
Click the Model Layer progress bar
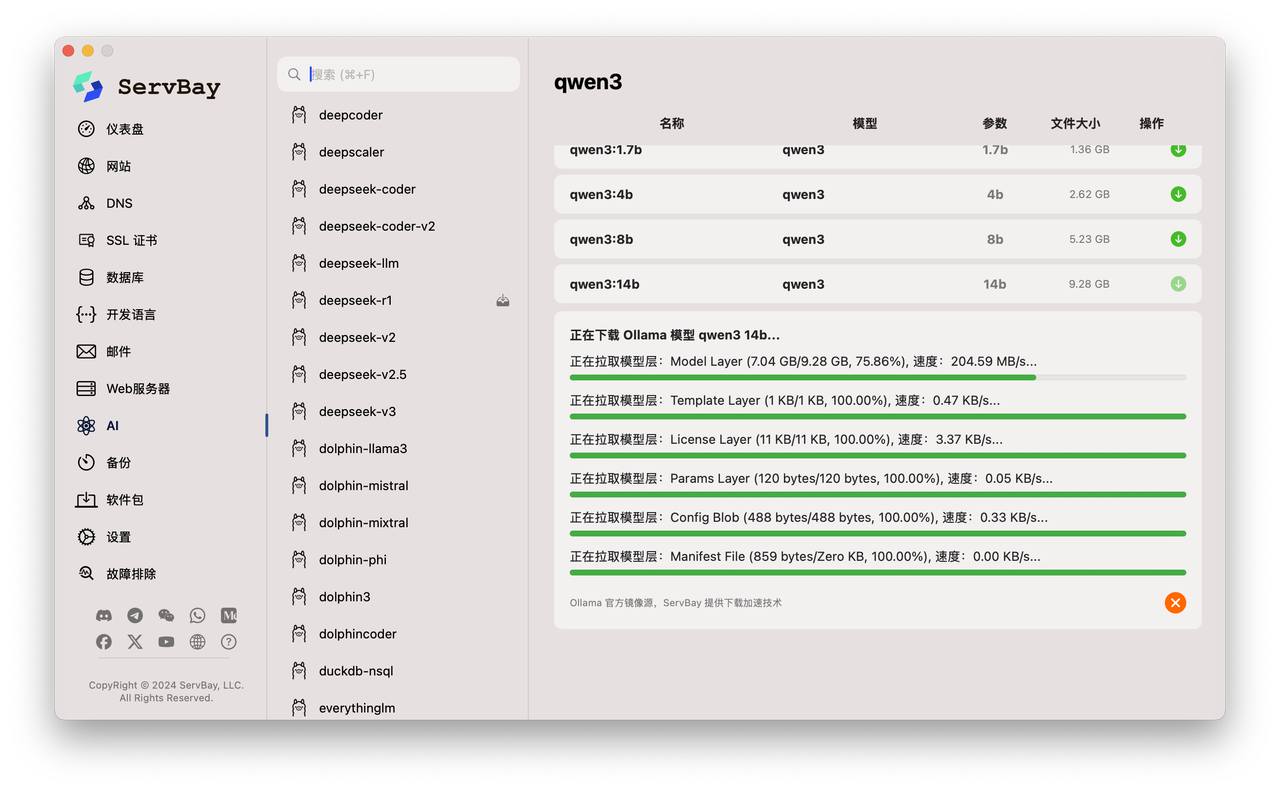pyautogui.click(x=878, y=377)
